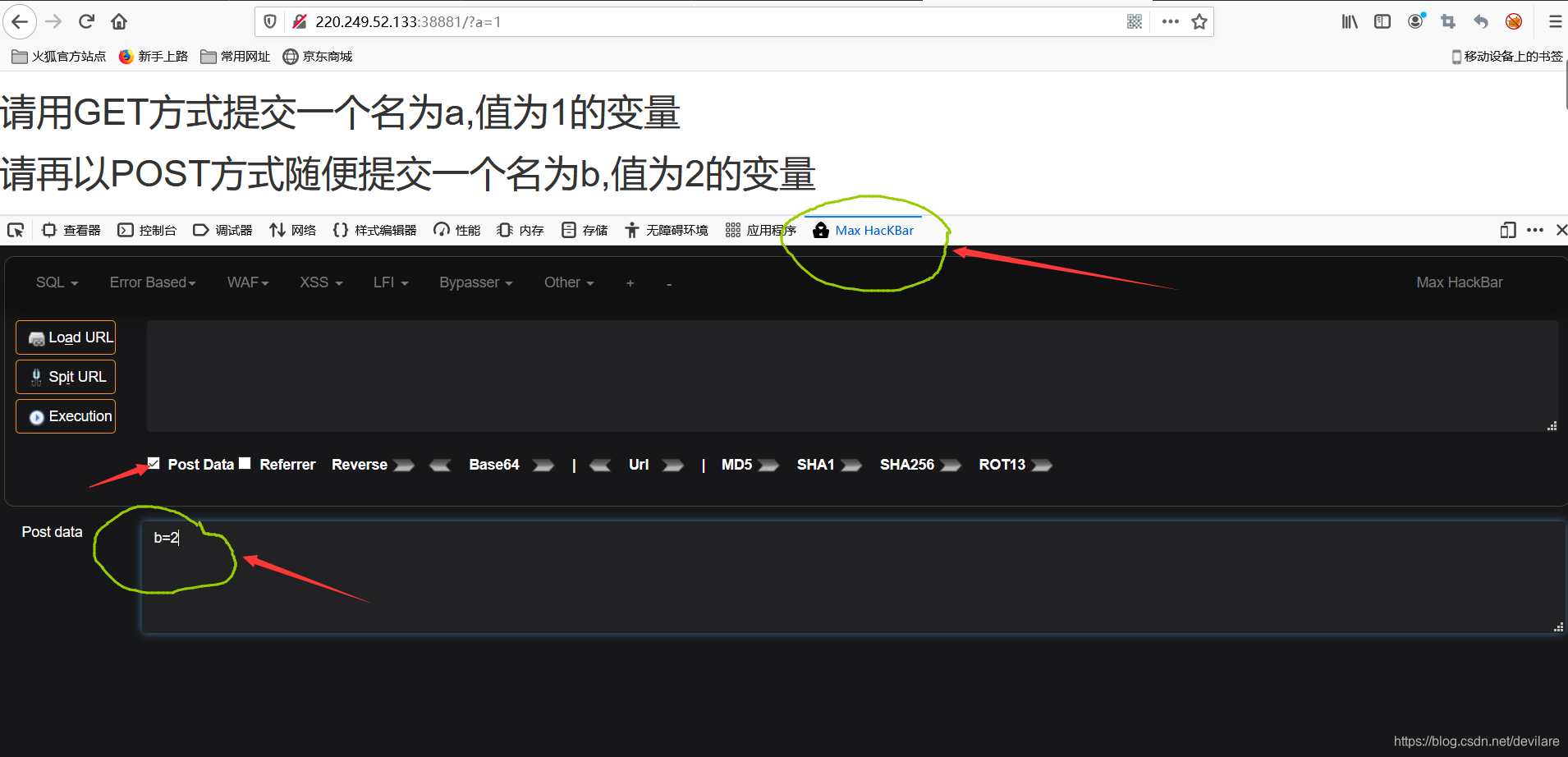The height and width of the screenshot is (757, 1568).
Task: Click the Execution button
Action: [66, 415]
